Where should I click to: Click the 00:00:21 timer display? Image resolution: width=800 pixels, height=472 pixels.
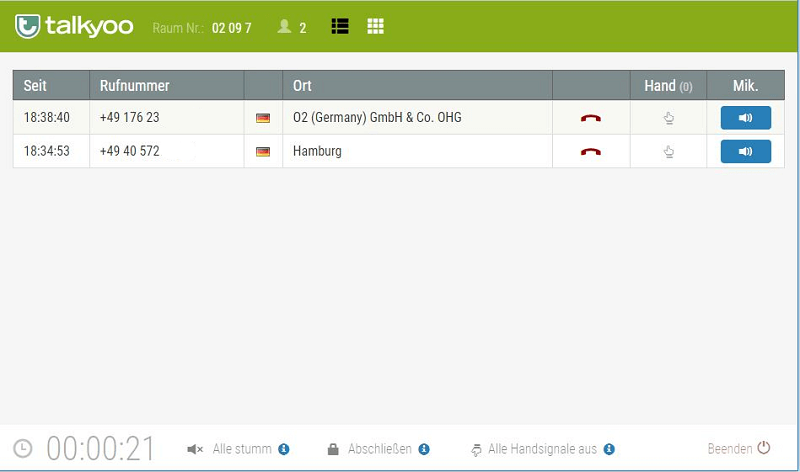101,449
